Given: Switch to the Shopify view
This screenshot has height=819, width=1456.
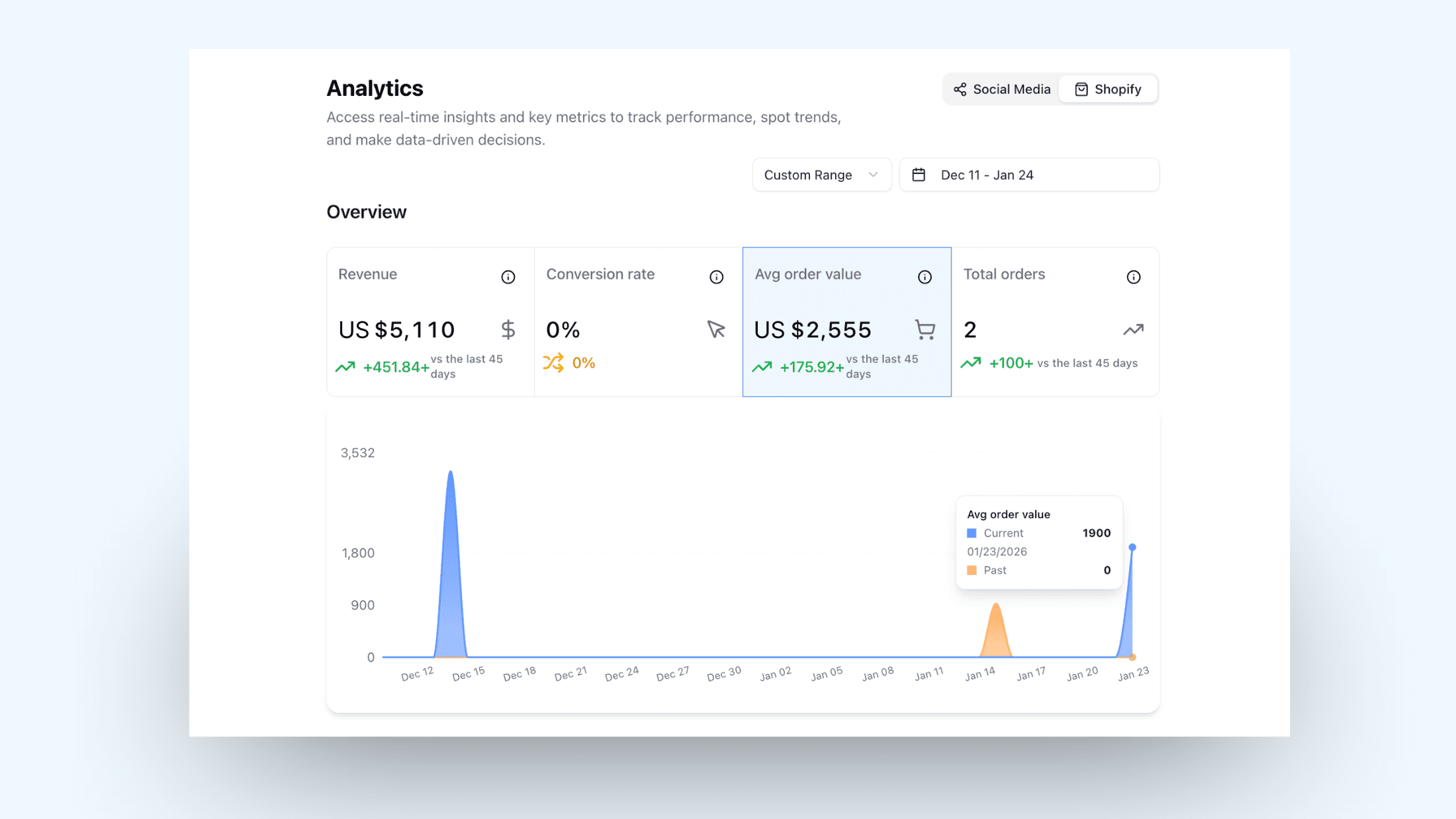Looking at the screenshot, I should pyautogui.click(x=1108, y=89).
